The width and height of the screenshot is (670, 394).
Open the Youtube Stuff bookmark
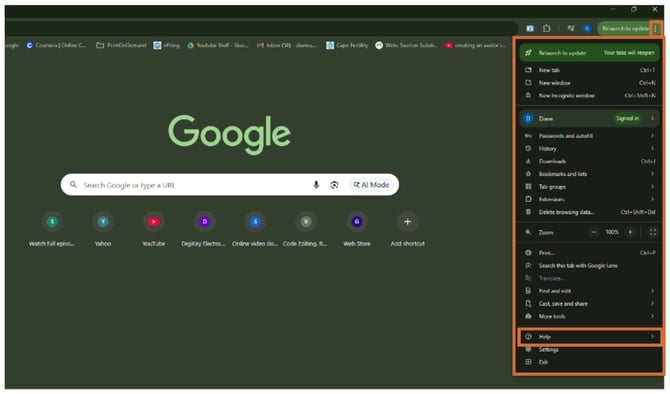[x=218, y=45]
